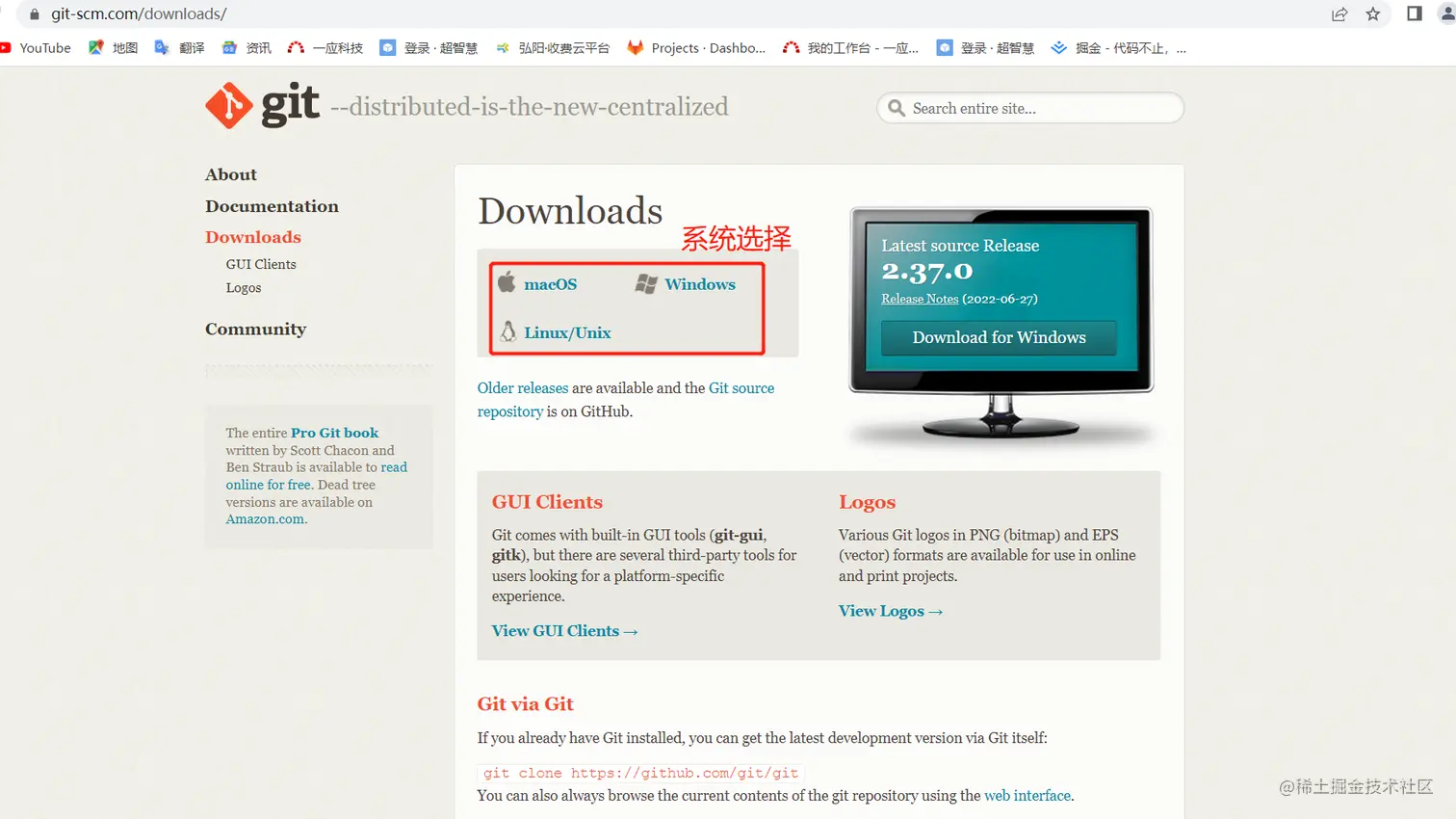Image resolution: width=1456 pixels, height=819 pixels.
Task: Click the Apple macOS icon
Action: coord(507,282)
